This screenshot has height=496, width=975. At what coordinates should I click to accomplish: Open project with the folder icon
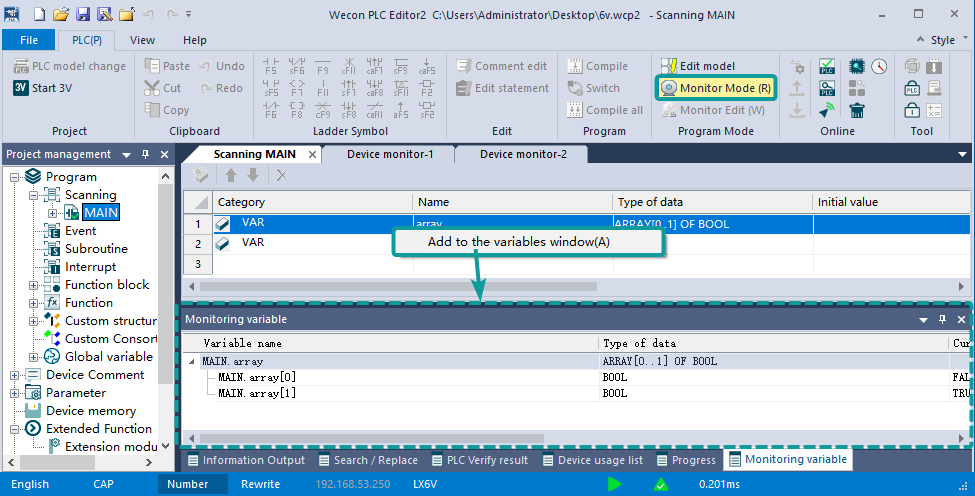[61, 14]
